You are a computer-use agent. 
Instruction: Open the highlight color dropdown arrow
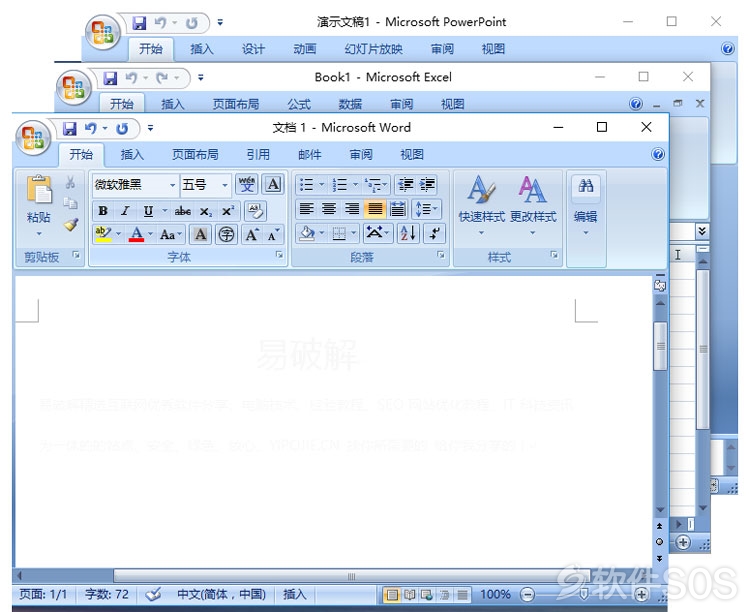click(118, 234)
